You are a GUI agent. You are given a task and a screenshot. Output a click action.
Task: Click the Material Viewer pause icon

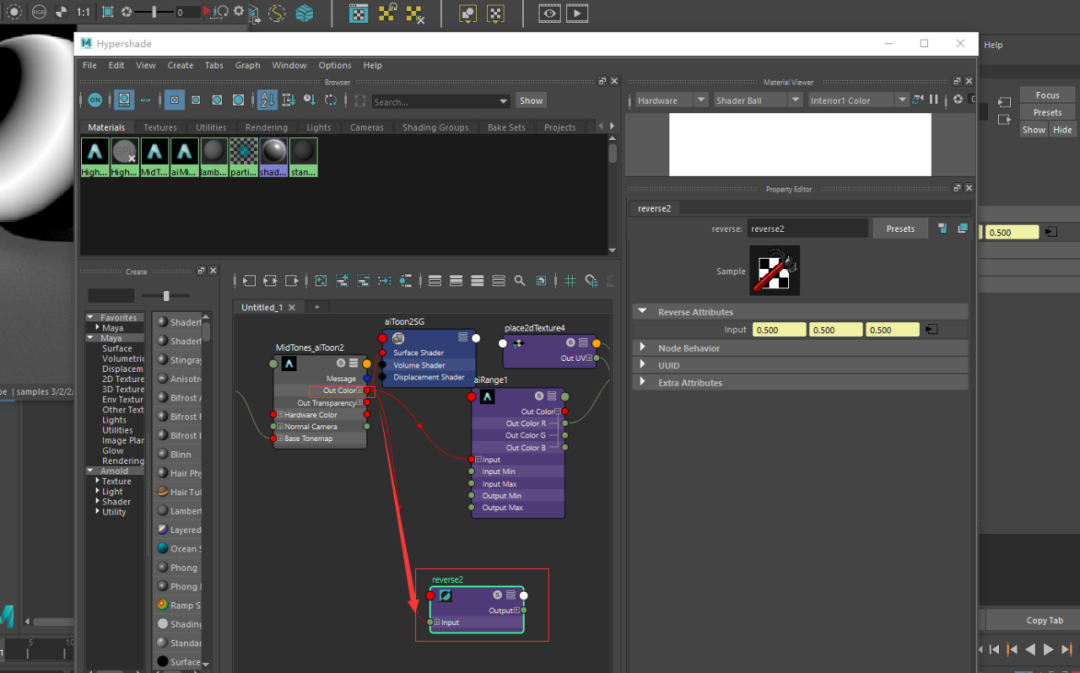click(x=934, y=100)
